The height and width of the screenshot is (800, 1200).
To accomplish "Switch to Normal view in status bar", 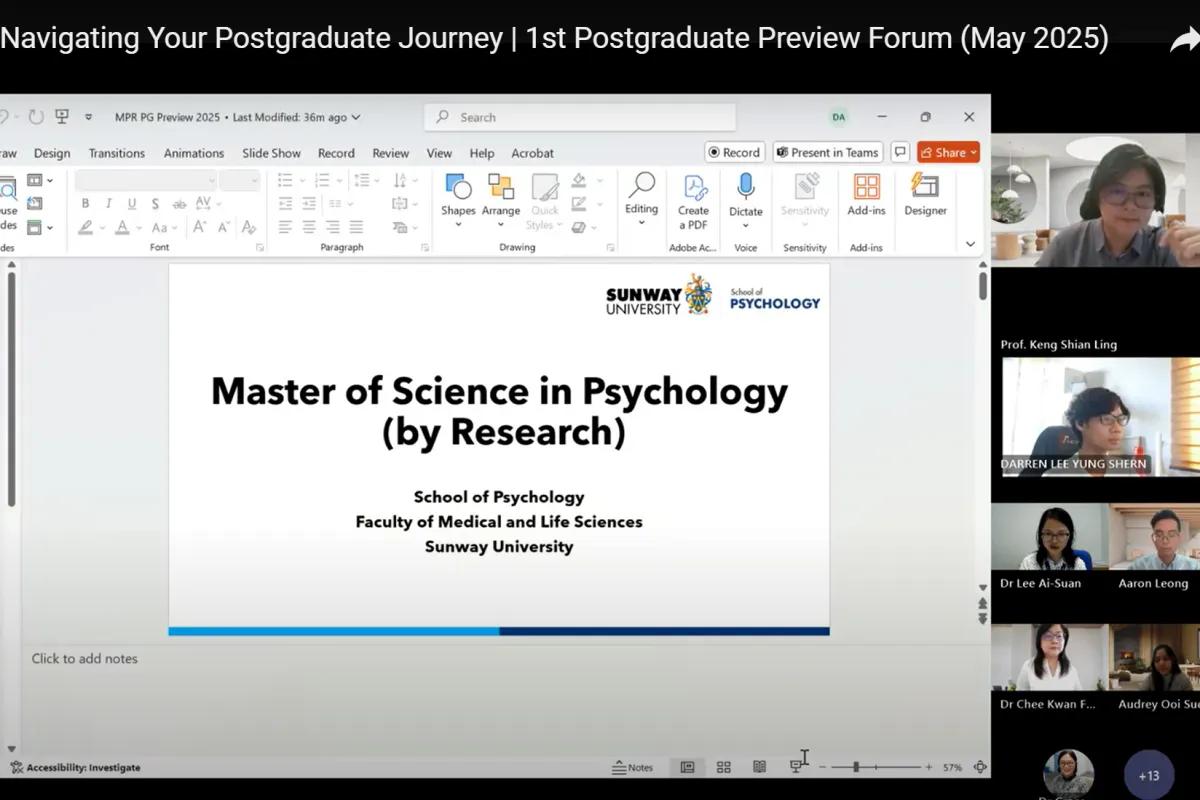I will coord(687,767).
